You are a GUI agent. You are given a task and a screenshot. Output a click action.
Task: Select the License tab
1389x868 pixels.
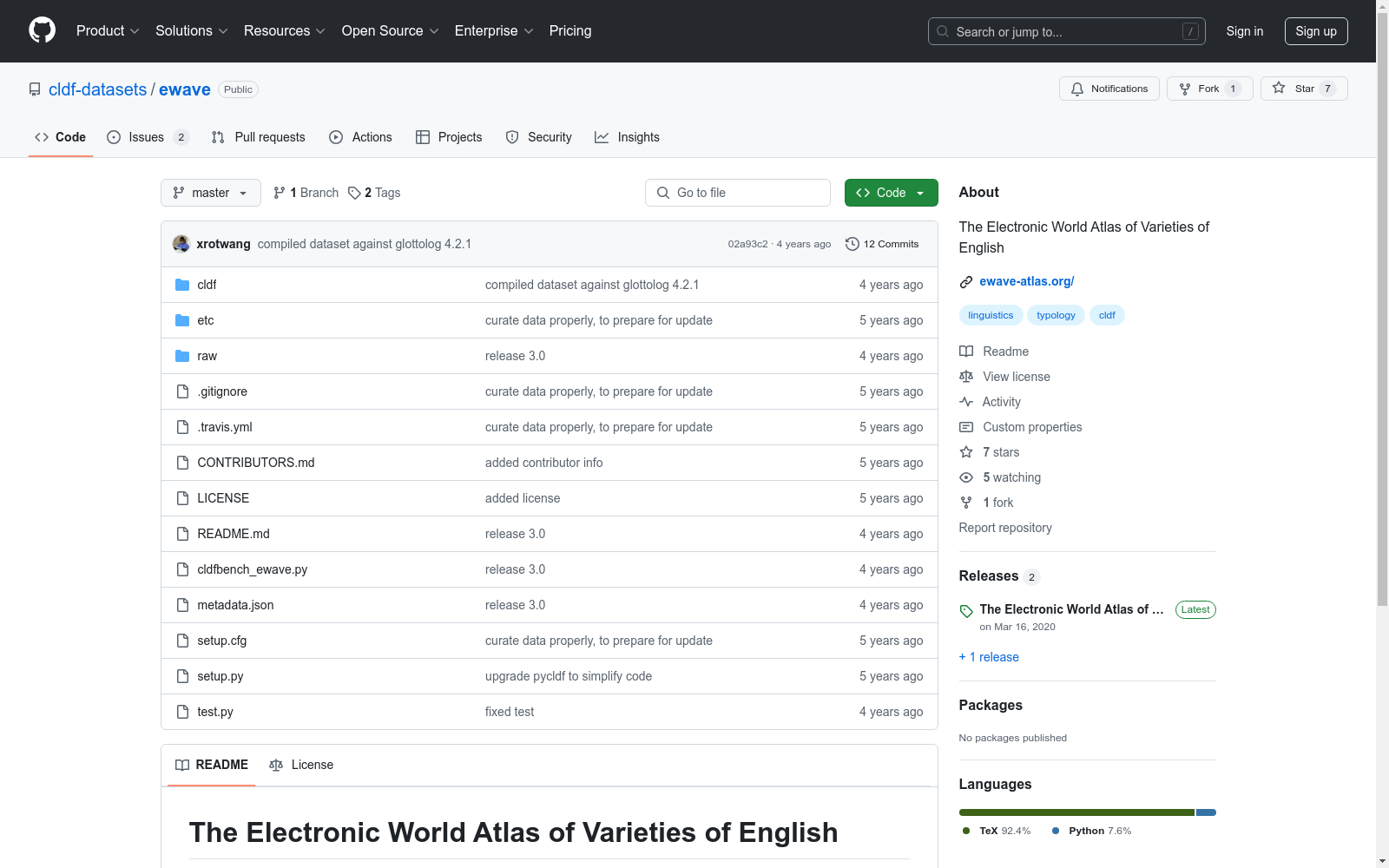(301, 765)
